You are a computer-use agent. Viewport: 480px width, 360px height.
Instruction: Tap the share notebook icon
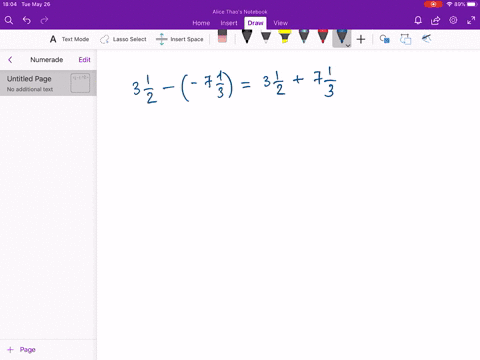tap(435, 20)
